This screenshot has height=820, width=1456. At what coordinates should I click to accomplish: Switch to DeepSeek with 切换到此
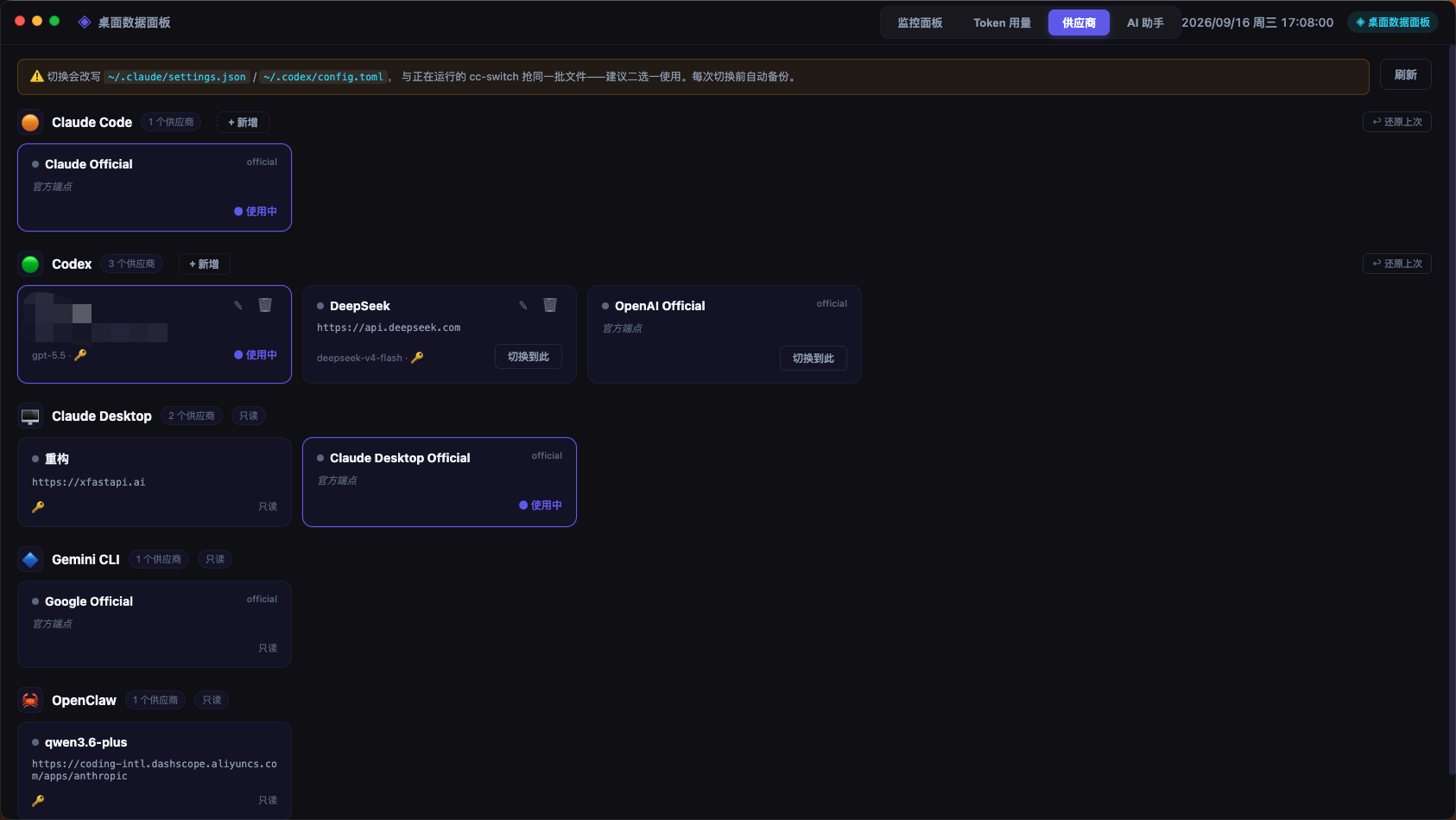pos(529,357)
